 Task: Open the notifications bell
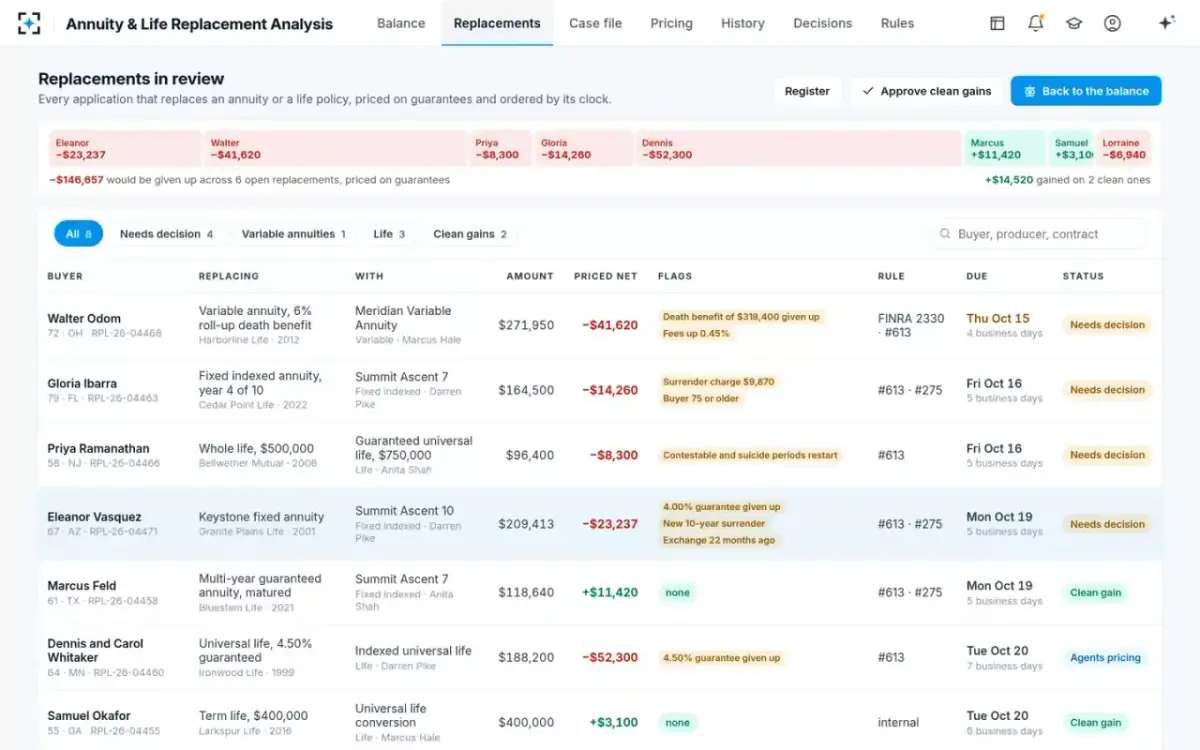coord(1036,23)
